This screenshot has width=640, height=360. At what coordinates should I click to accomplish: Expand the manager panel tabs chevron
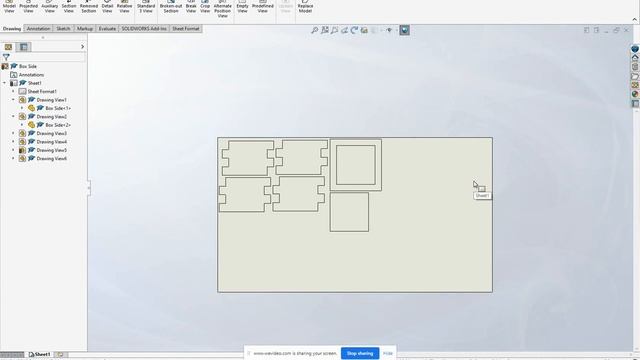coord(82,47)
